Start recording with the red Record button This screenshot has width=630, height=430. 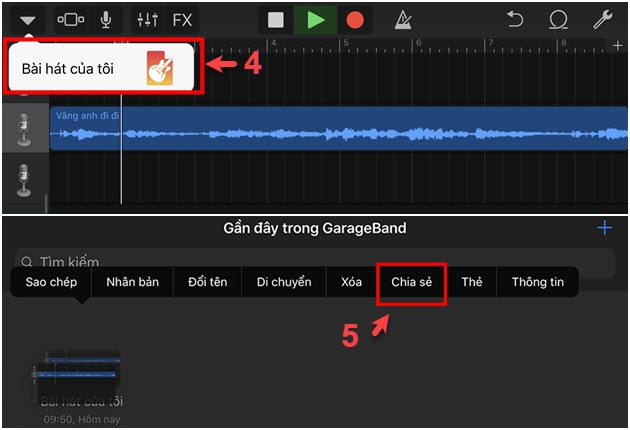[354, 20]
